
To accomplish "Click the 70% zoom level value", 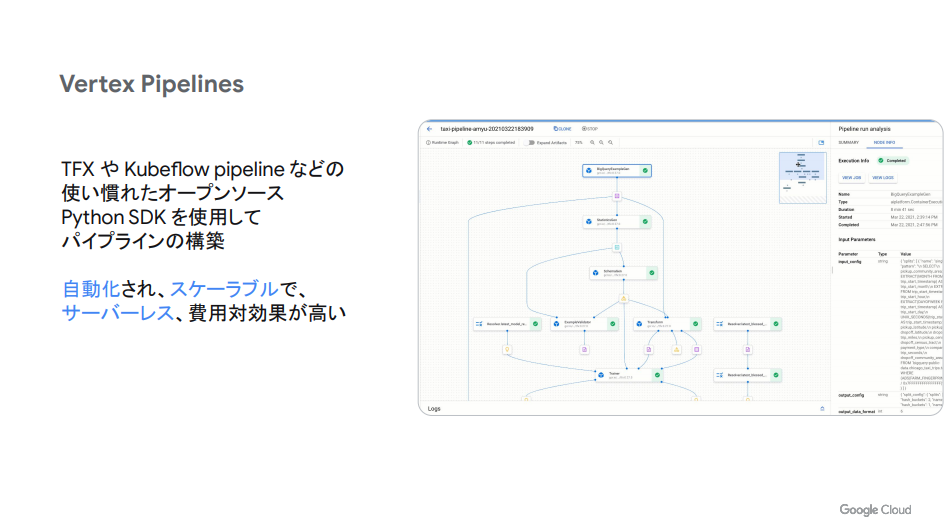I will [x=579, y=143].
